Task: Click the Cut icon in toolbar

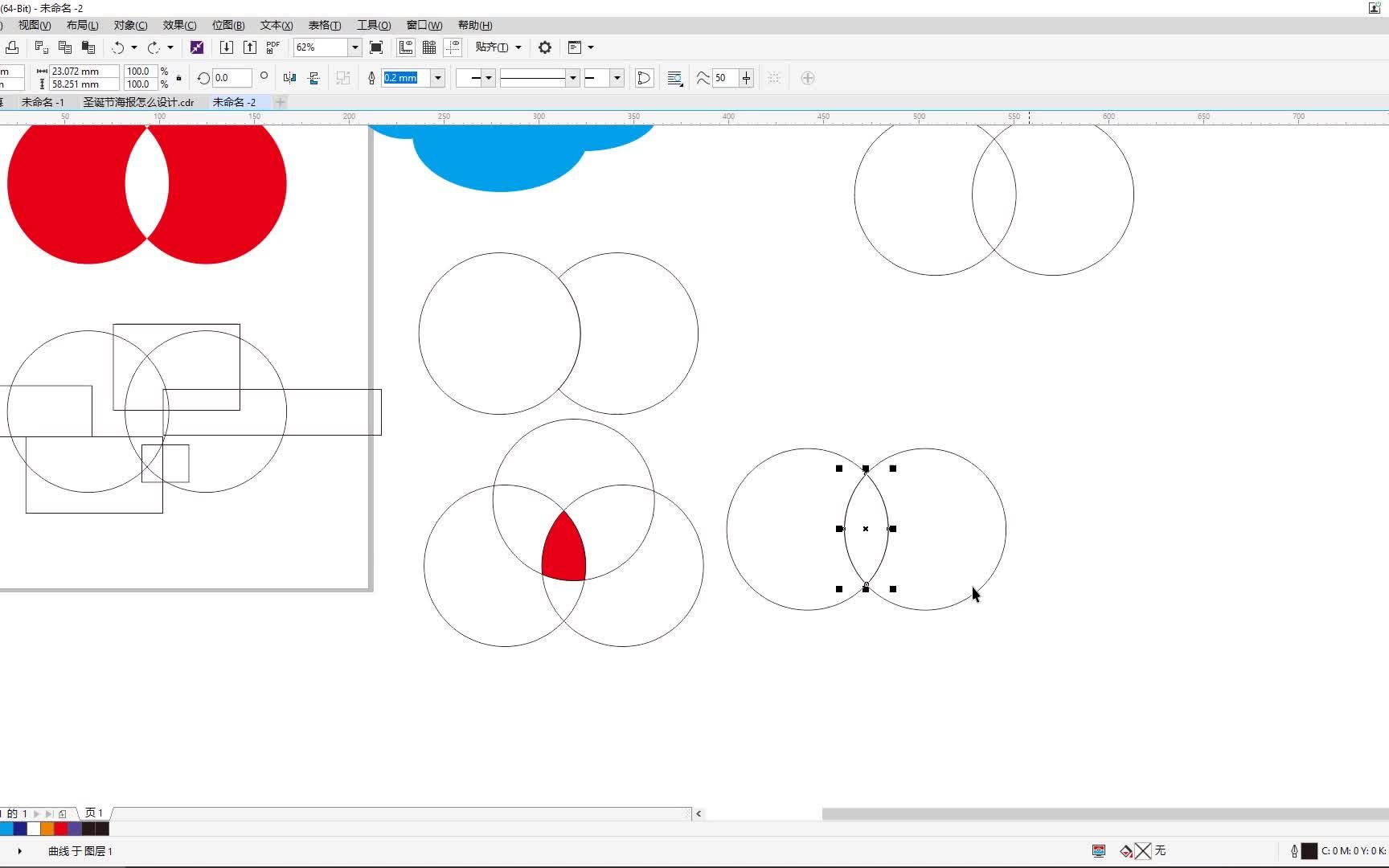Action: tap(41, 47)
